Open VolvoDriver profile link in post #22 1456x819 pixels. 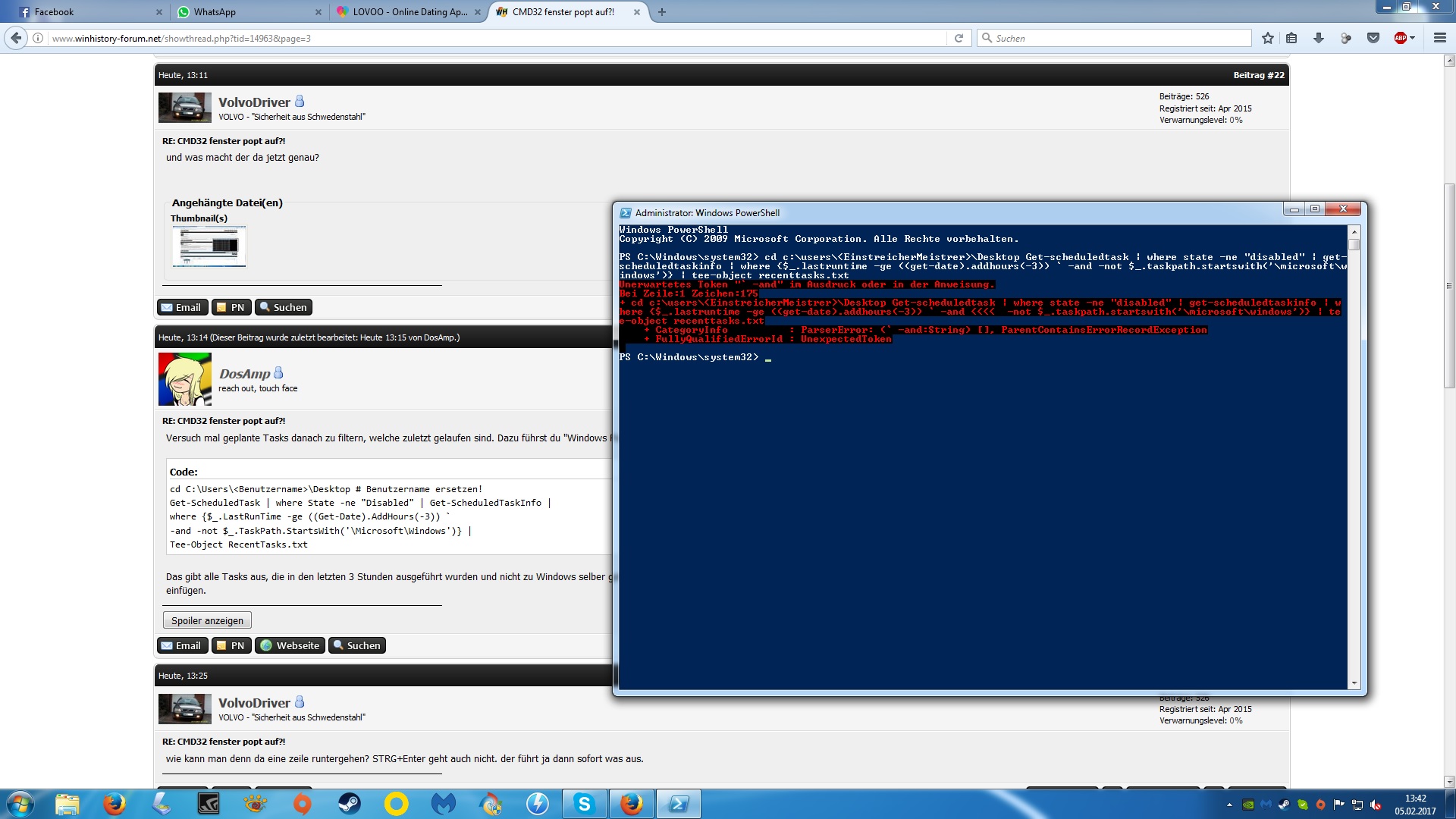[254, 102]
